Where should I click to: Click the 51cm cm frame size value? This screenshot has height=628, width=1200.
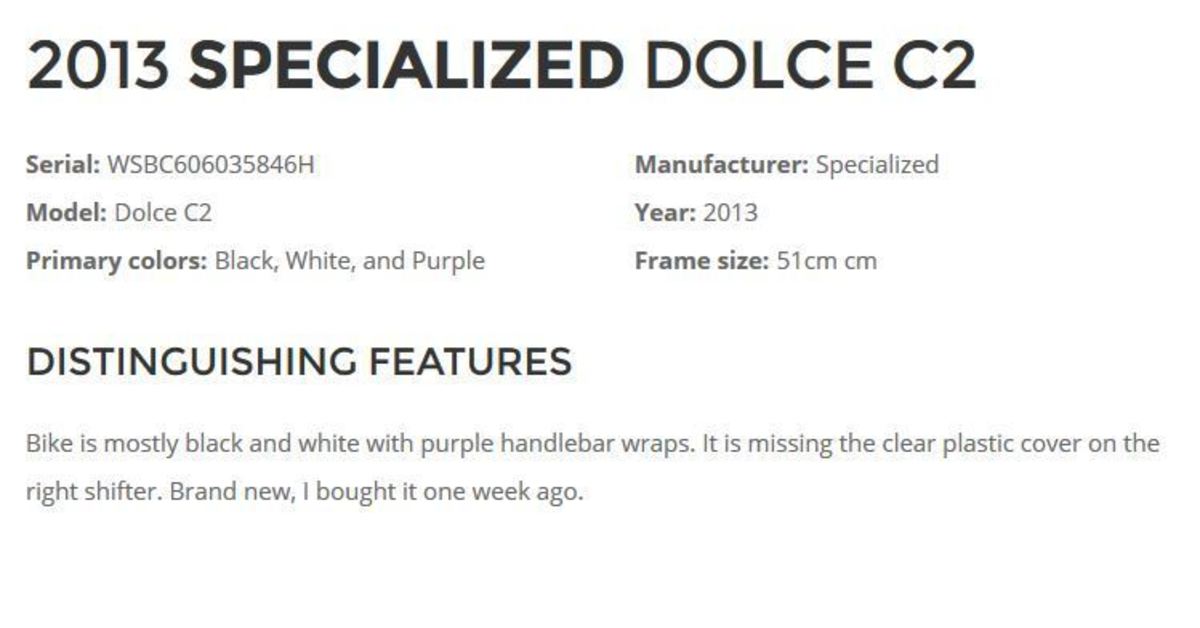coord(826,261)
